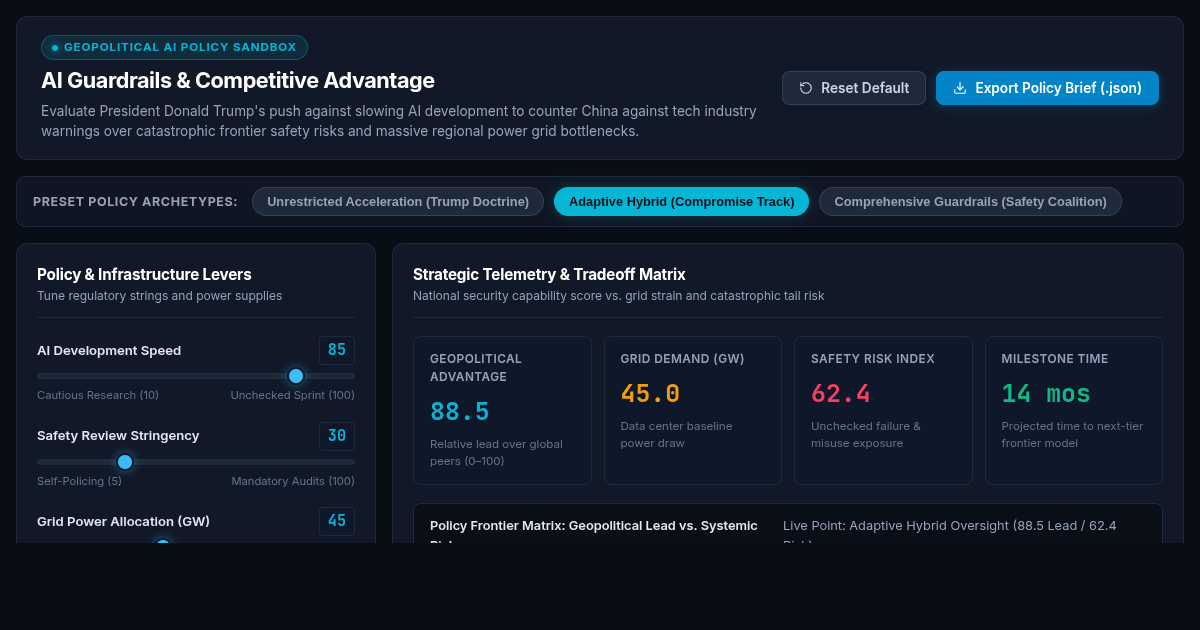The width and height of the screenshot is (1200, 630).
Task: Export Policy Brief as .json
Action: coord(1047,88)
